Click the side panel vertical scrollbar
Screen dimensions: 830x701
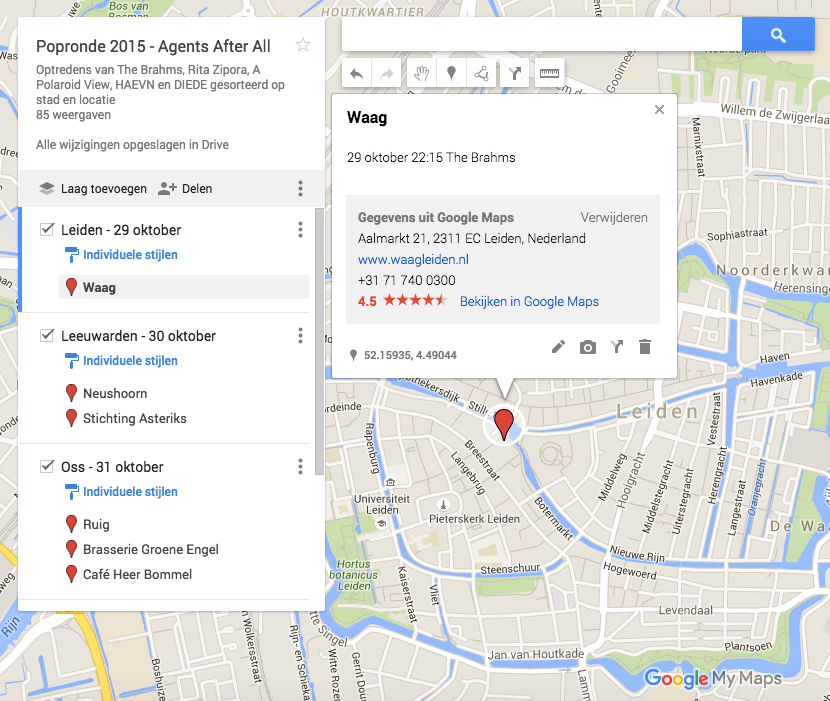pos(319,341)
